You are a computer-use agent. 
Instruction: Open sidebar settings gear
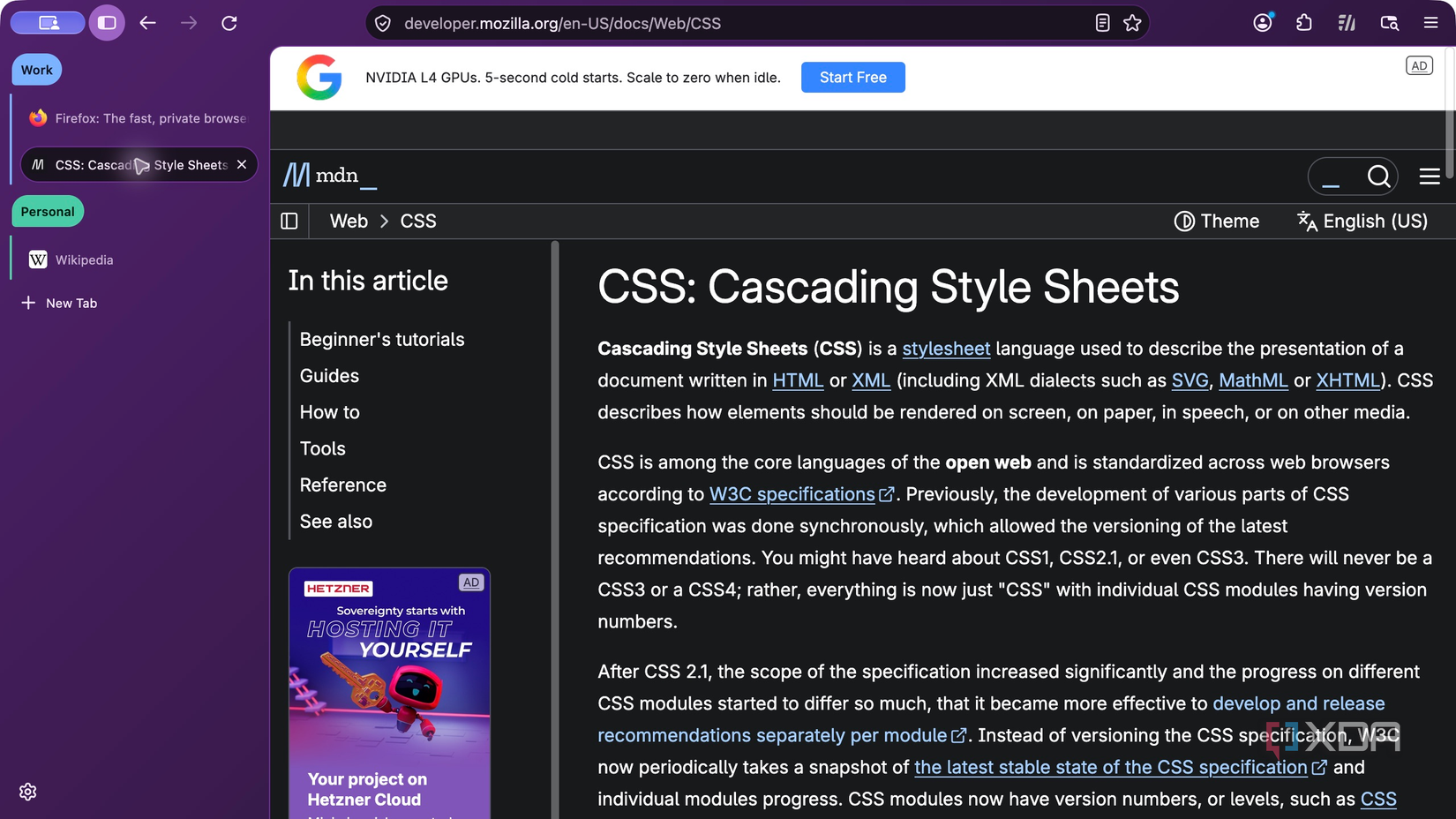tap(28, 792)
